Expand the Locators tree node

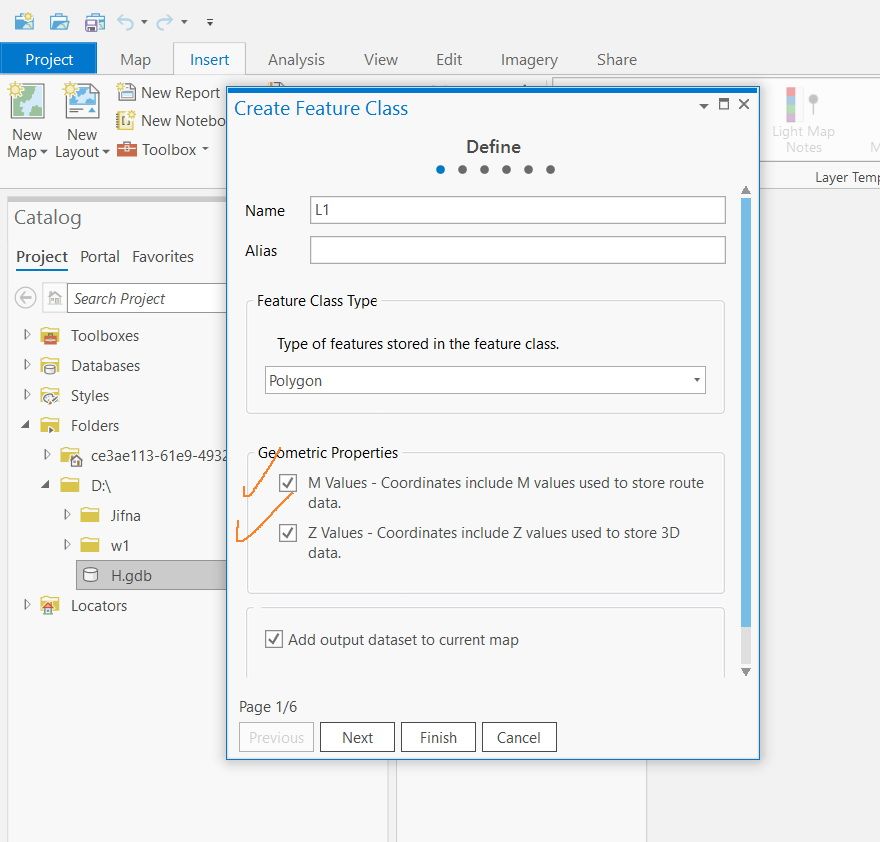tap(27, 605)
